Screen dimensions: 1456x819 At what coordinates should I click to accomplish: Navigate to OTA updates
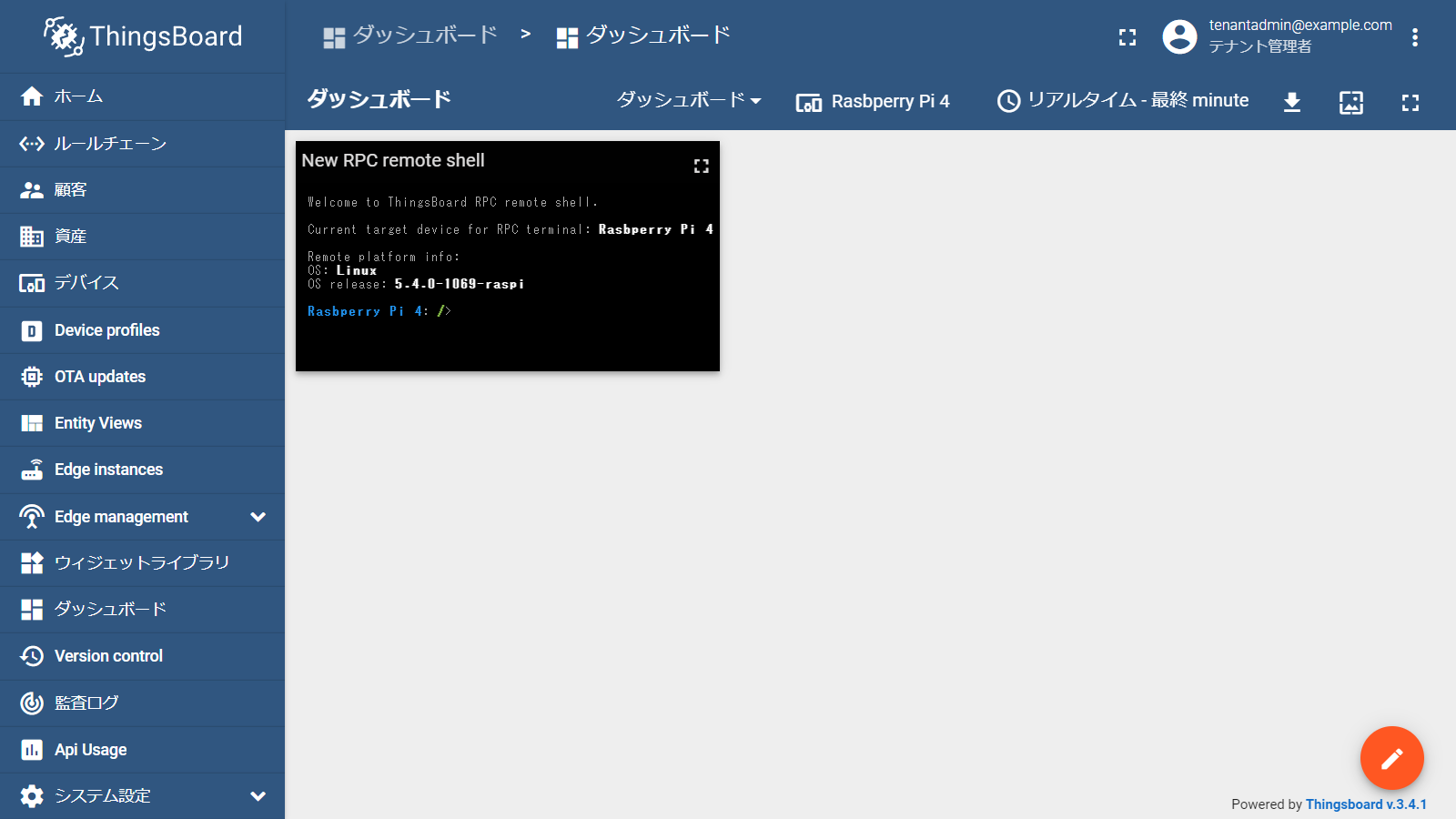coord(99,377)
